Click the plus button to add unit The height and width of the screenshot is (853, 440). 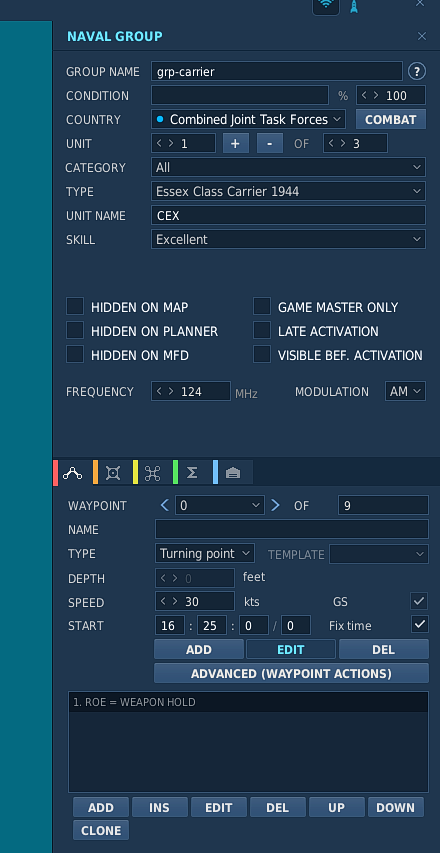click(x=236, y=143)
